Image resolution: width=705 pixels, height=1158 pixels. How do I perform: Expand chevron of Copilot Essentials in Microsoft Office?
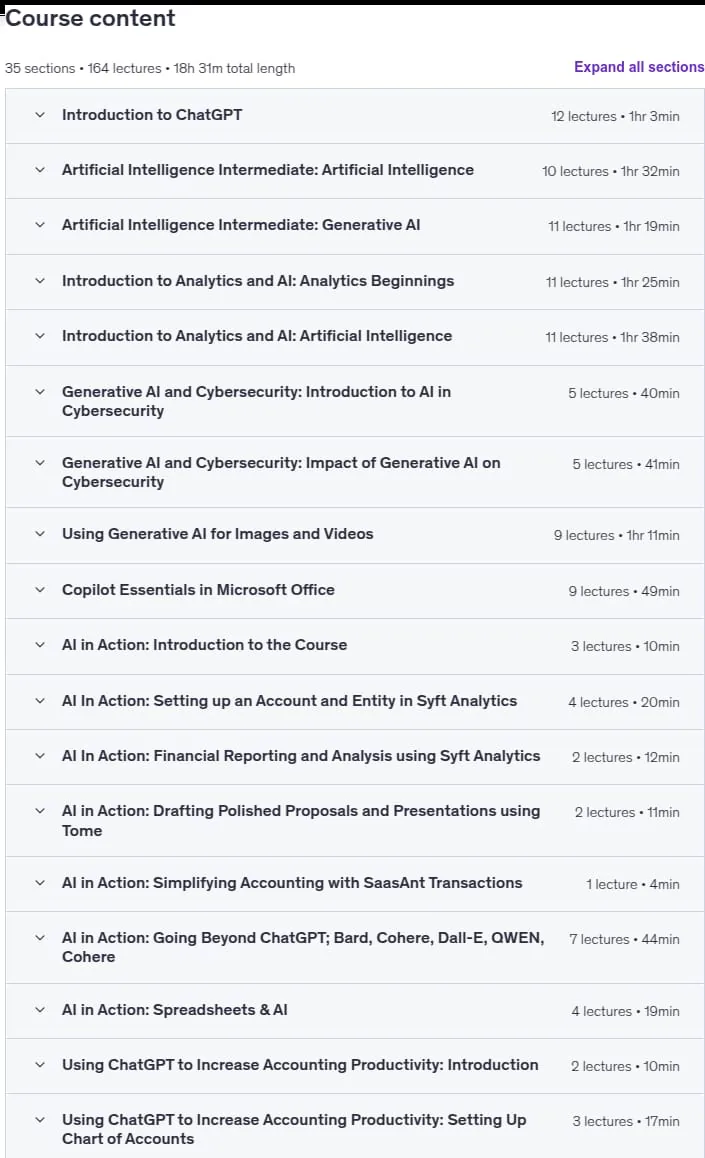coord(40,590)
